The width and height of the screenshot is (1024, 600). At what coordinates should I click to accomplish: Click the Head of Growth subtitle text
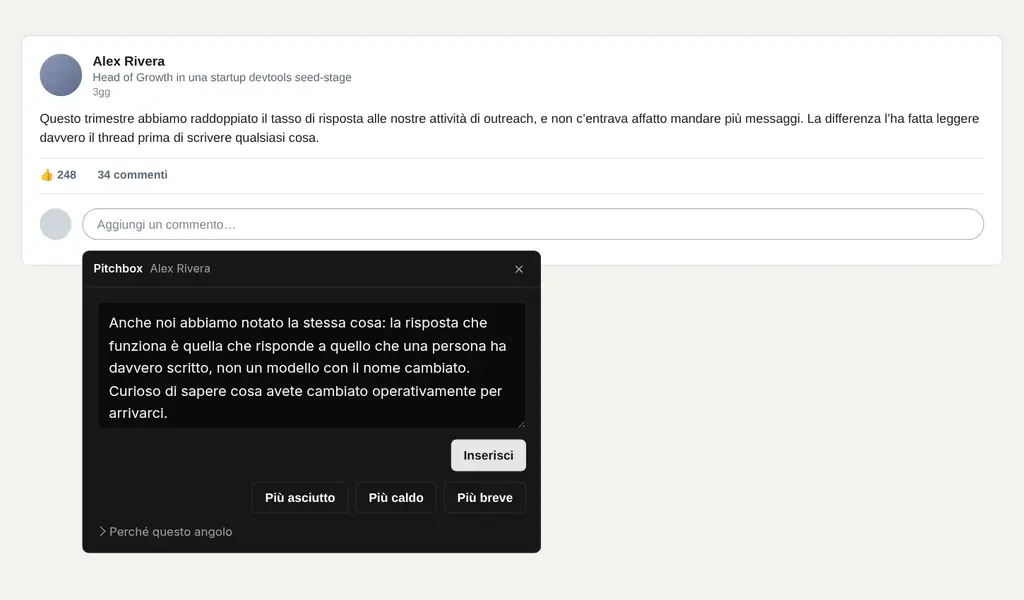pyautogui.click(x=222, y=77)
